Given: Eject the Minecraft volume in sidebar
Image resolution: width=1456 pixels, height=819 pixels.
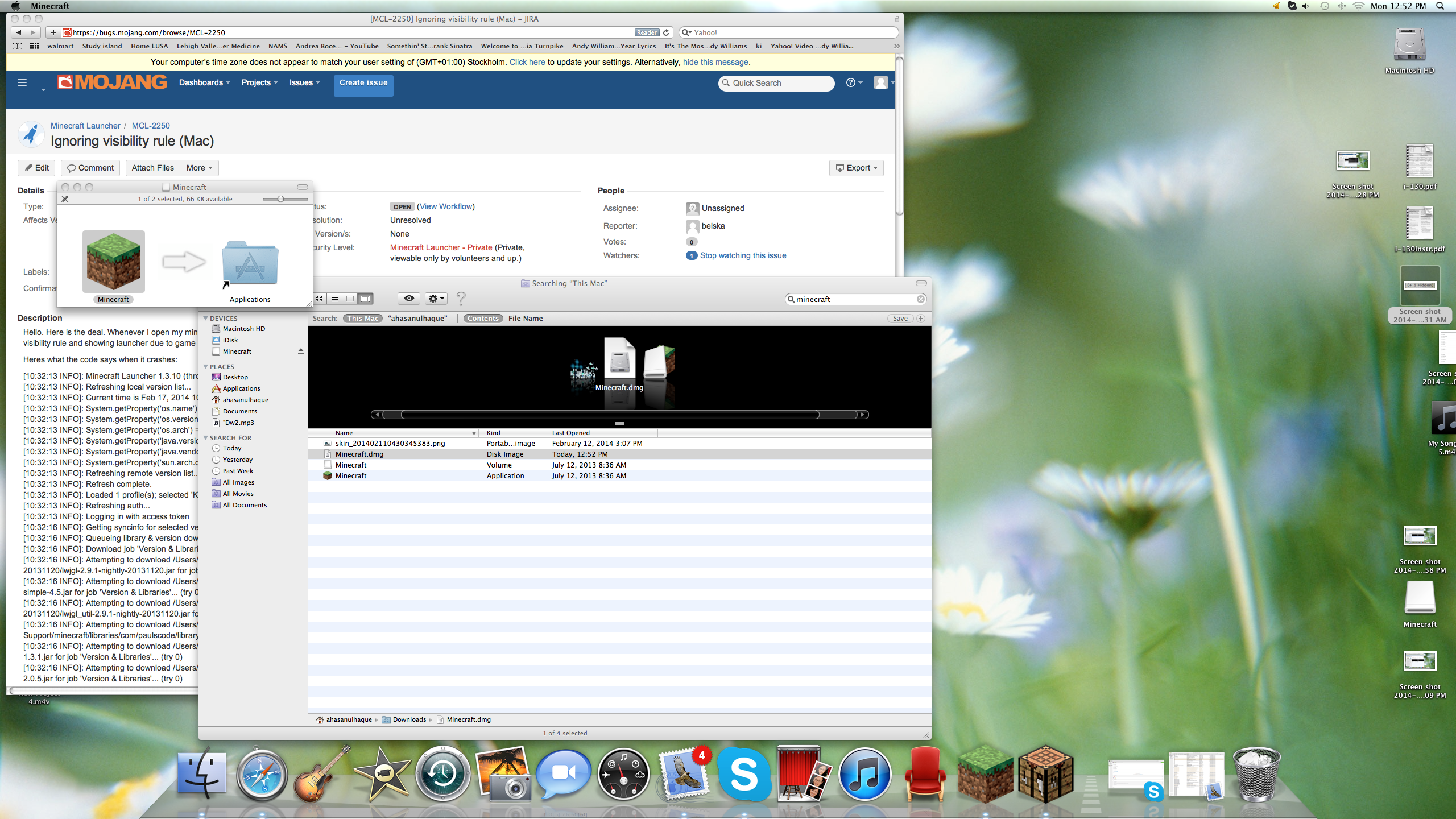Looking at the screenshot, I should [301, 351].
